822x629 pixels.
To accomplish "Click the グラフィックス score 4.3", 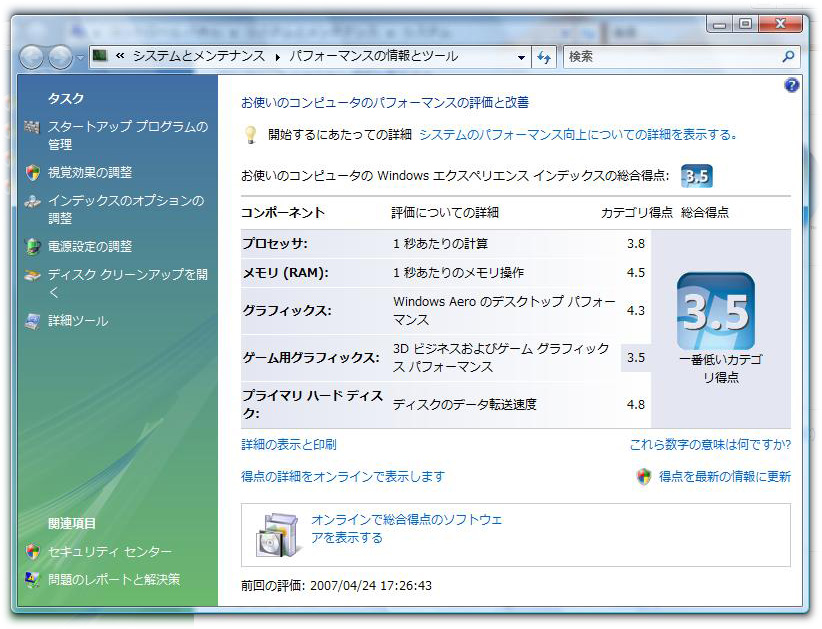I will click(636, 311).
